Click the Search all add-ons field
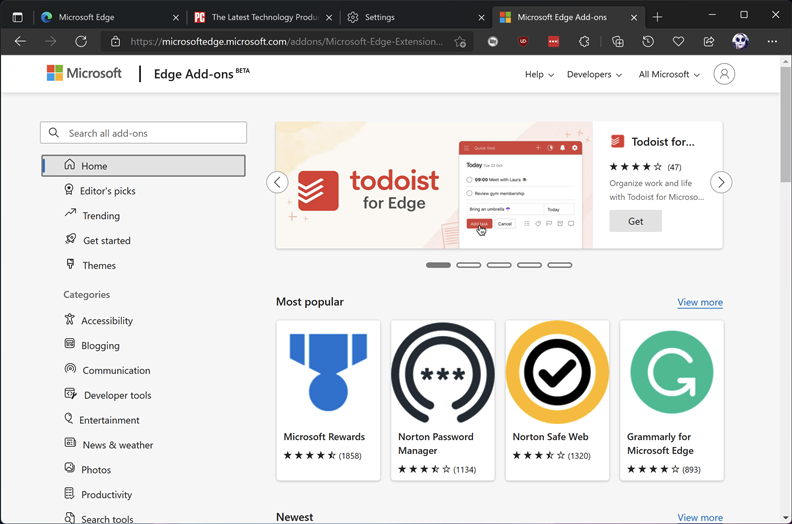 [x=143, y=133]
